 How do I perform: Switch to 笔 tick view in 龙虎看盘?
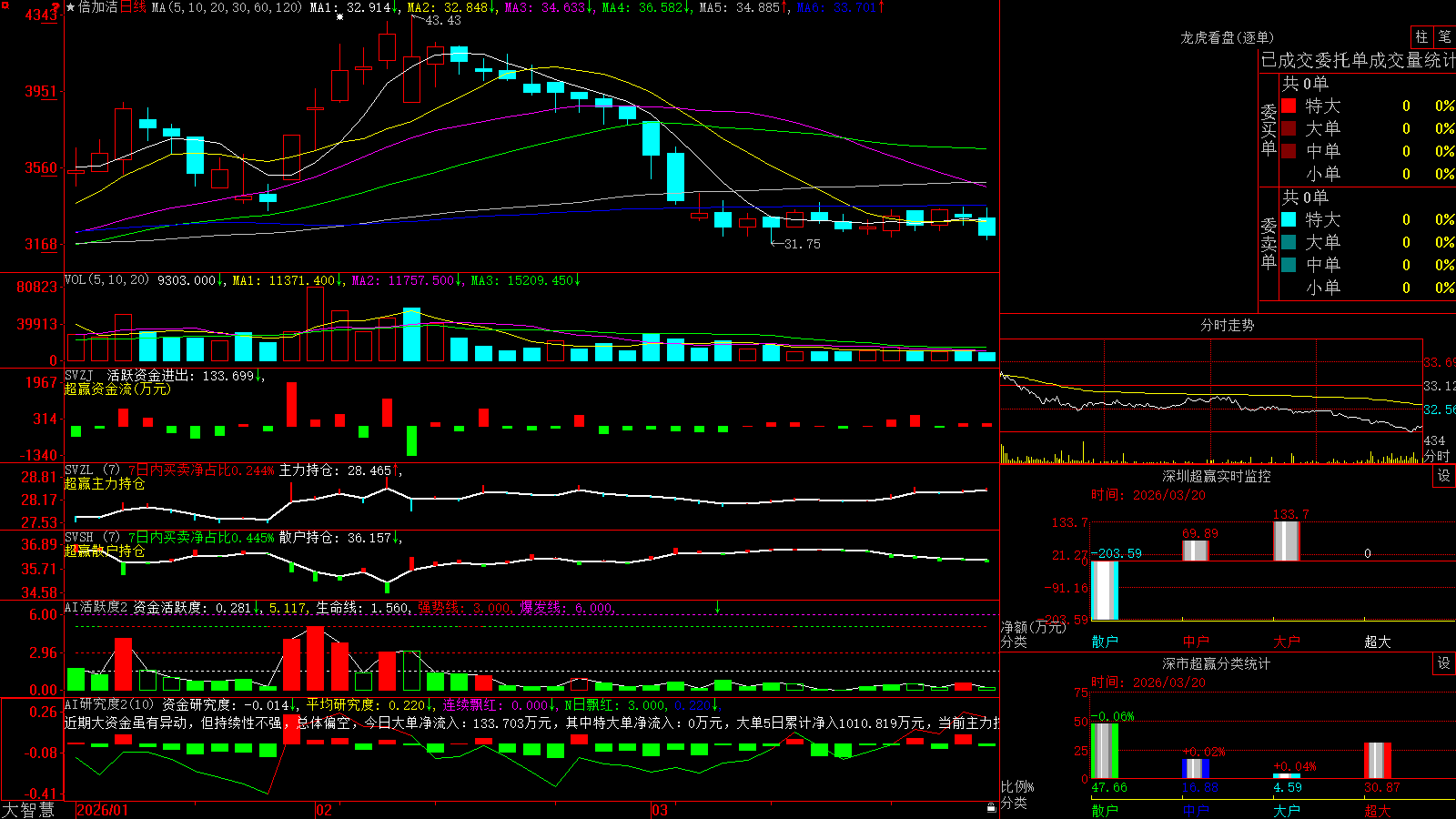click(1445, 36)
